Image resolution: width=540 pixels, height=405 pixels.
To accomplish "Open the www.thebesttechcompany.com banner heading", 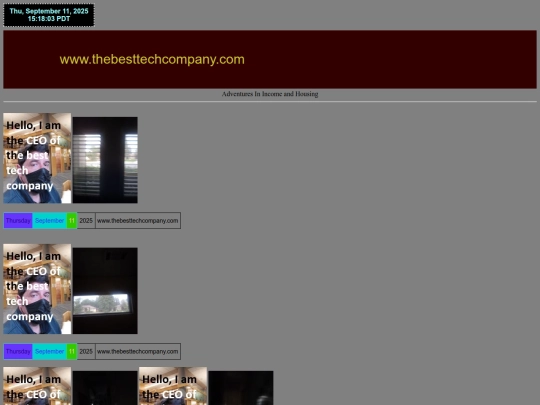I will point(152,59).
